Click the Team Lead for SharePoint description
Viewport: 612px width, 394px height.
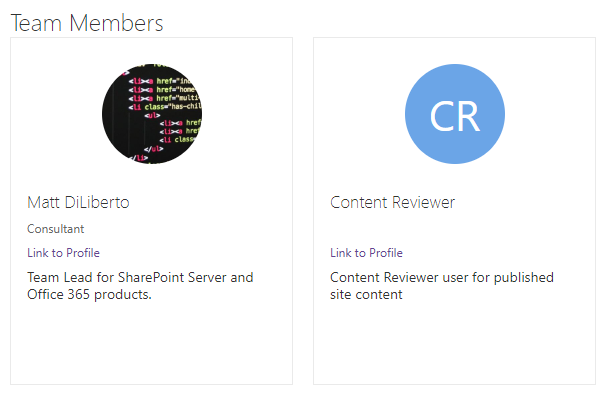pyautogui.click(x=140, y=285)
